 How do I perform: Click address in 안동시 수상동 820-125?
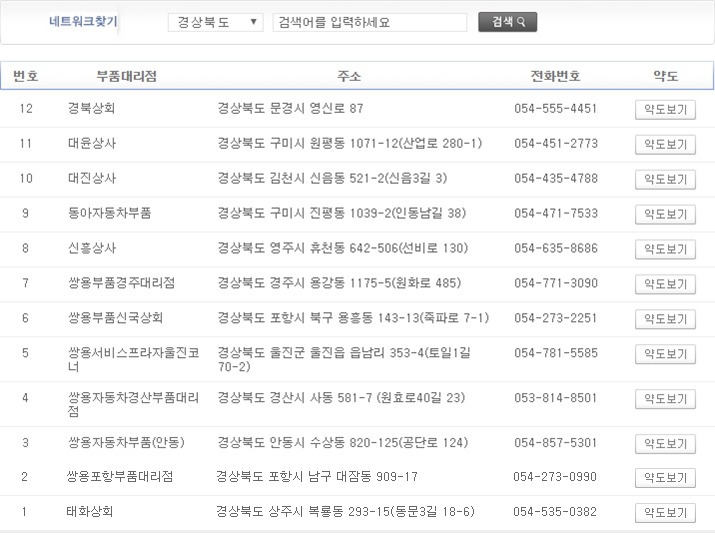point(342,442)
